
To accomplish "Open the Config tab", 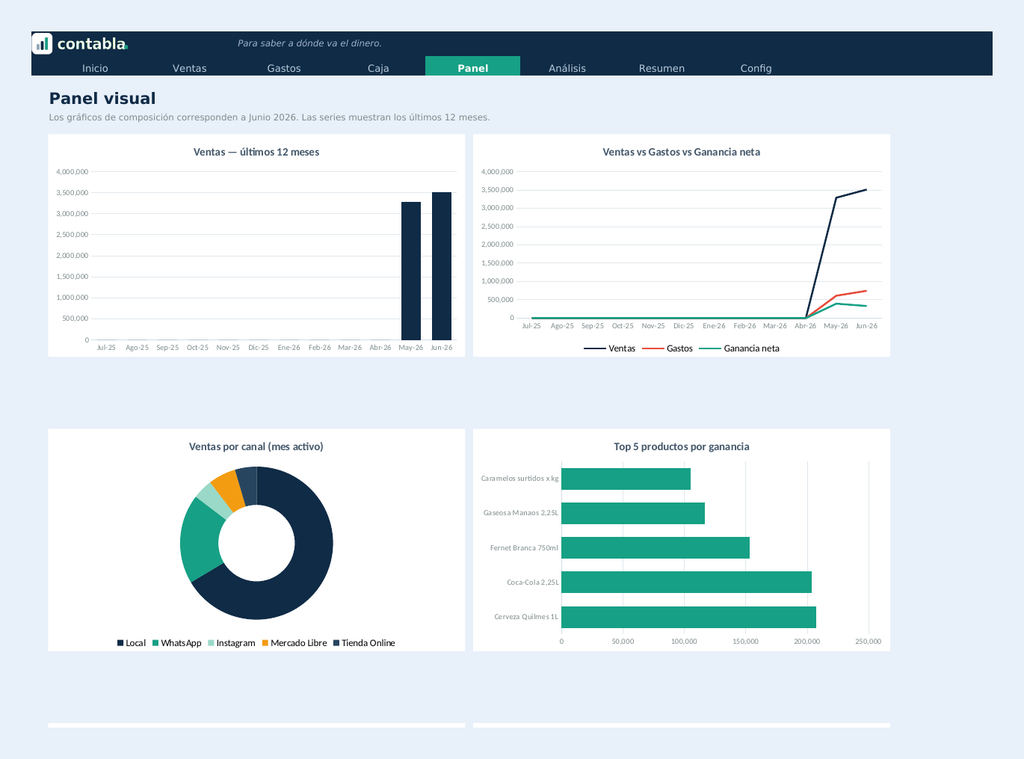I will (x=756, y=68).
